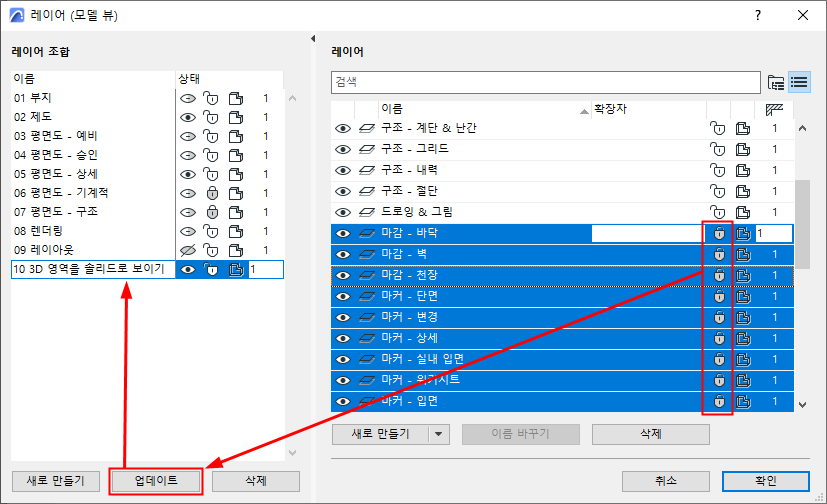Toggle visibility eye of 드로잉 & 그림

click(343, 212)
